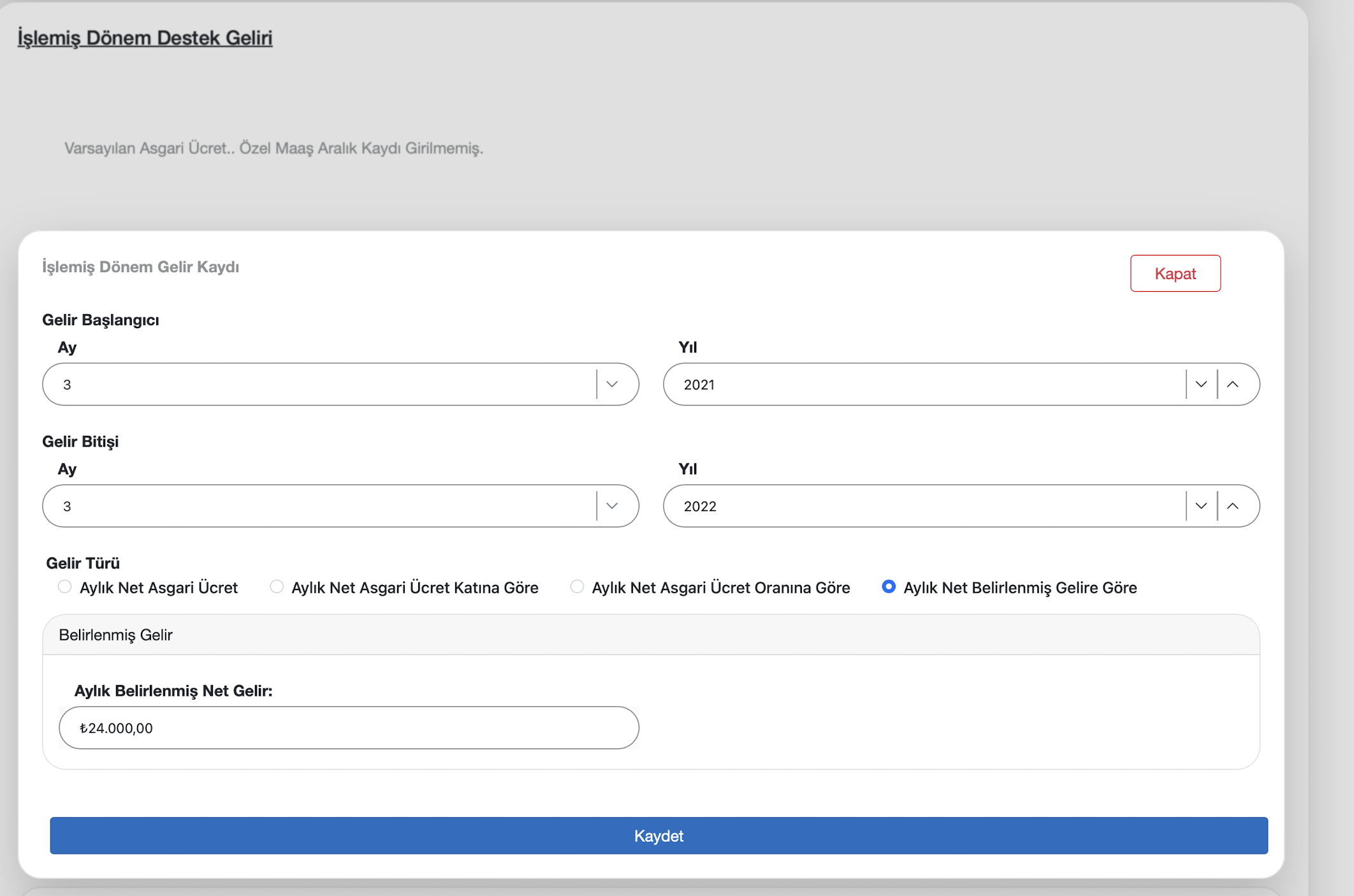Open Gelir Başlangıcı Ay dropdown chevron

click(x=612, y=384)
